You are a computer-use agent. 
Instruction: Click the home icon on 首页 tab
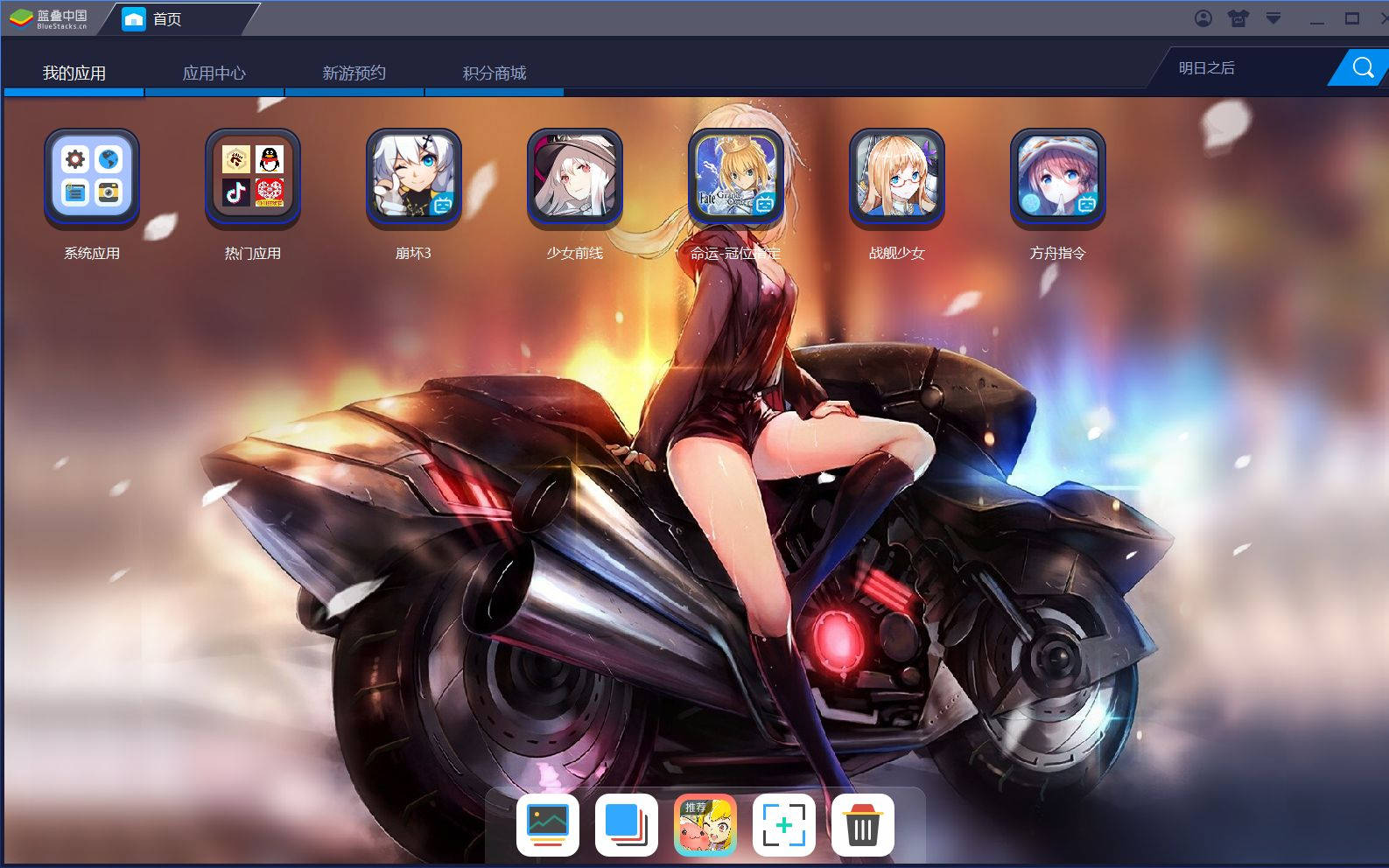pos(134,18)
